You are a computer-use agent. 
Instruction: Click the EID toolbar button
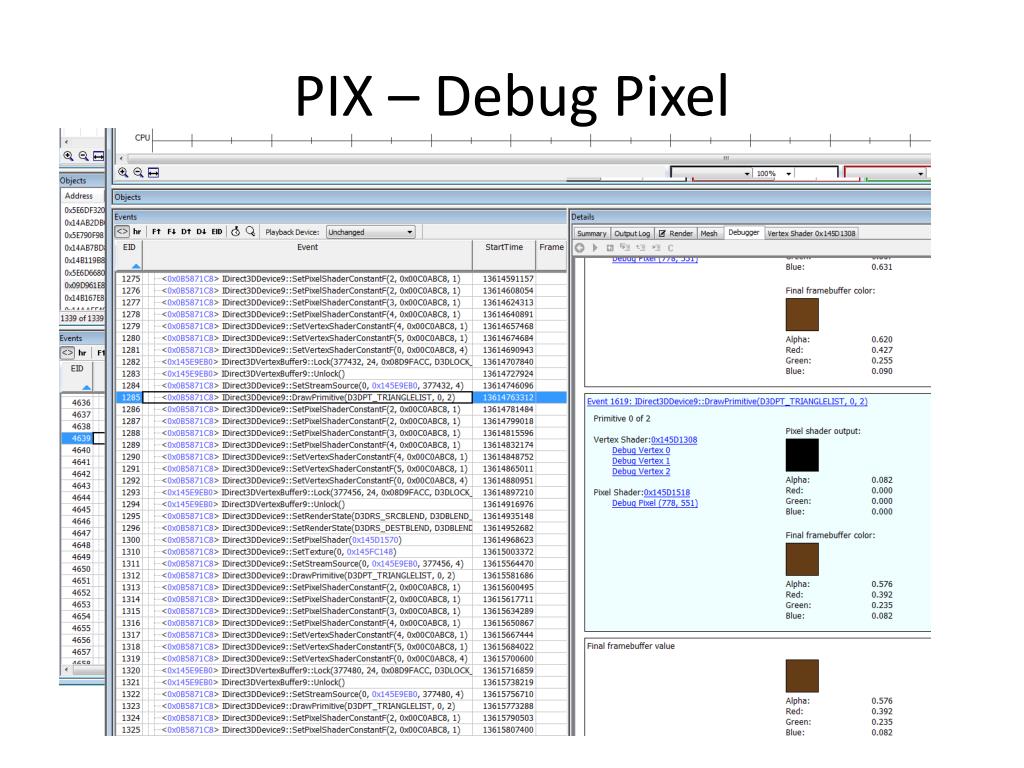217,232
